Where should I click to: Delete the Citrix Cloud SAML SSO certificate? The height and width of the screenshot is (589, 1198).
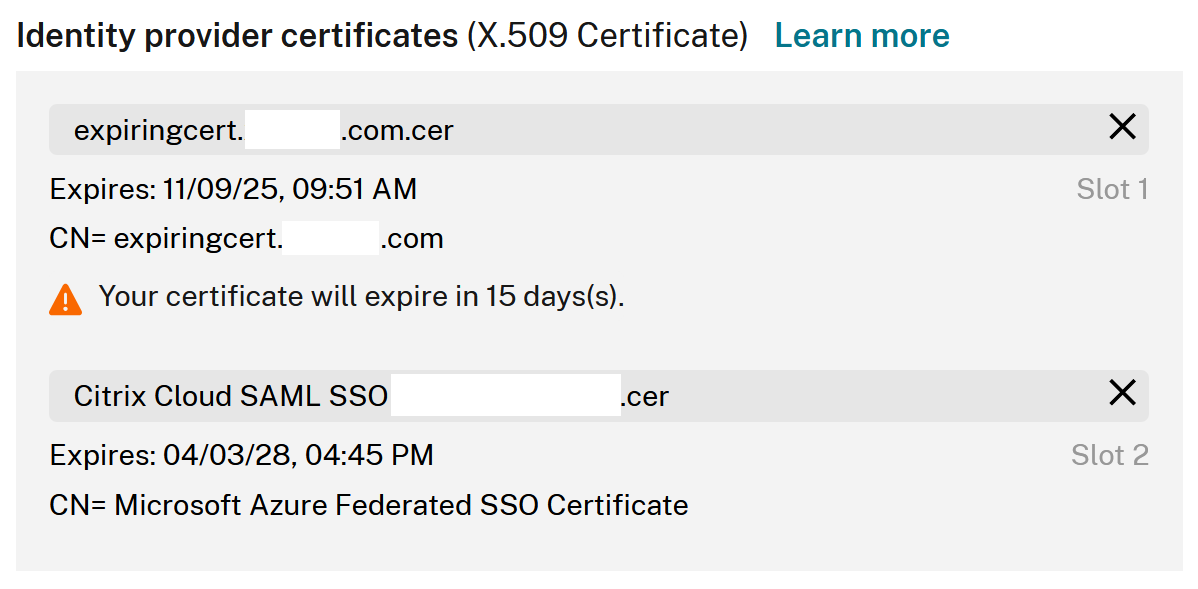point(1122,393)
